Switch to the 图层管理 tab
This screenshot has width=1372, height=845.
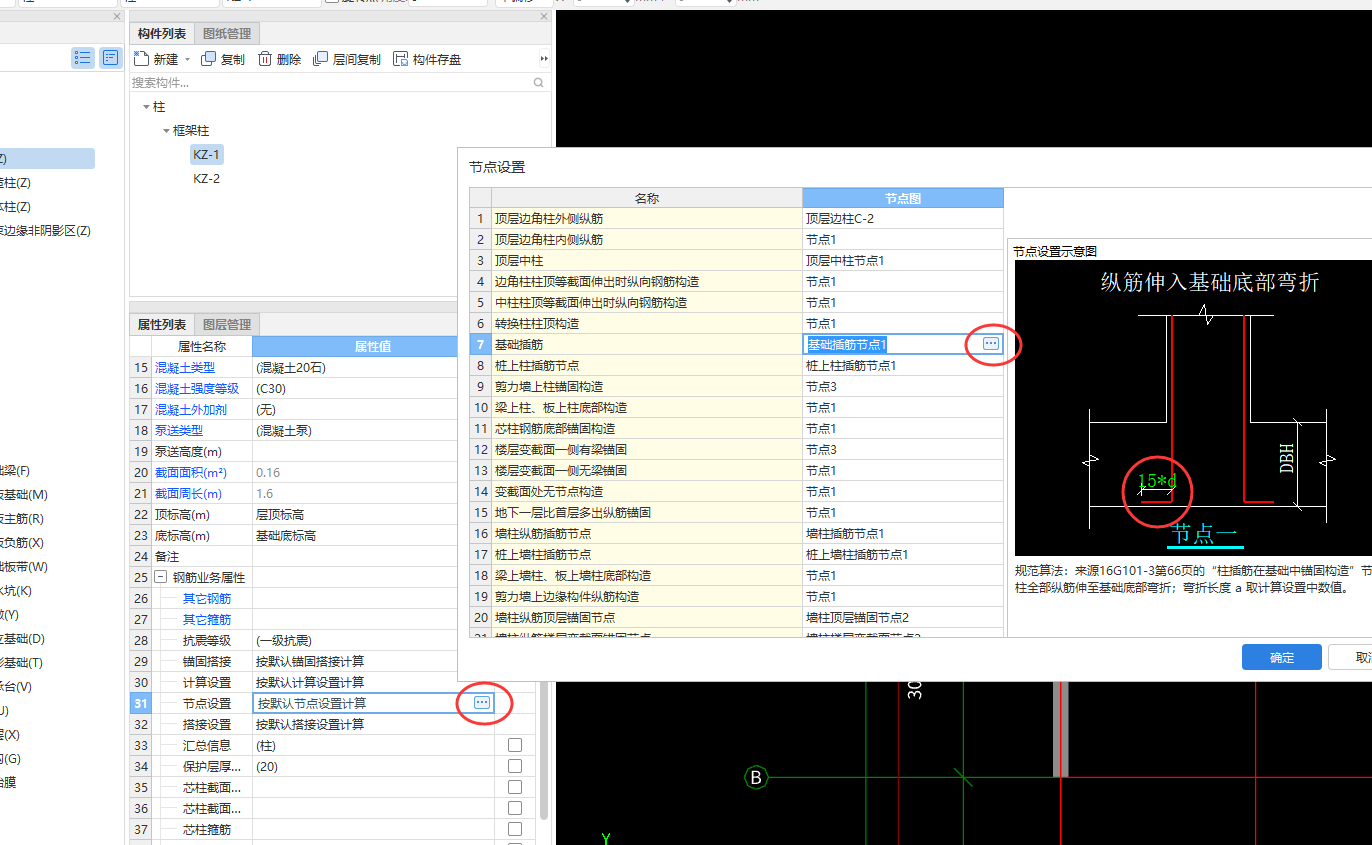point(227,324)
